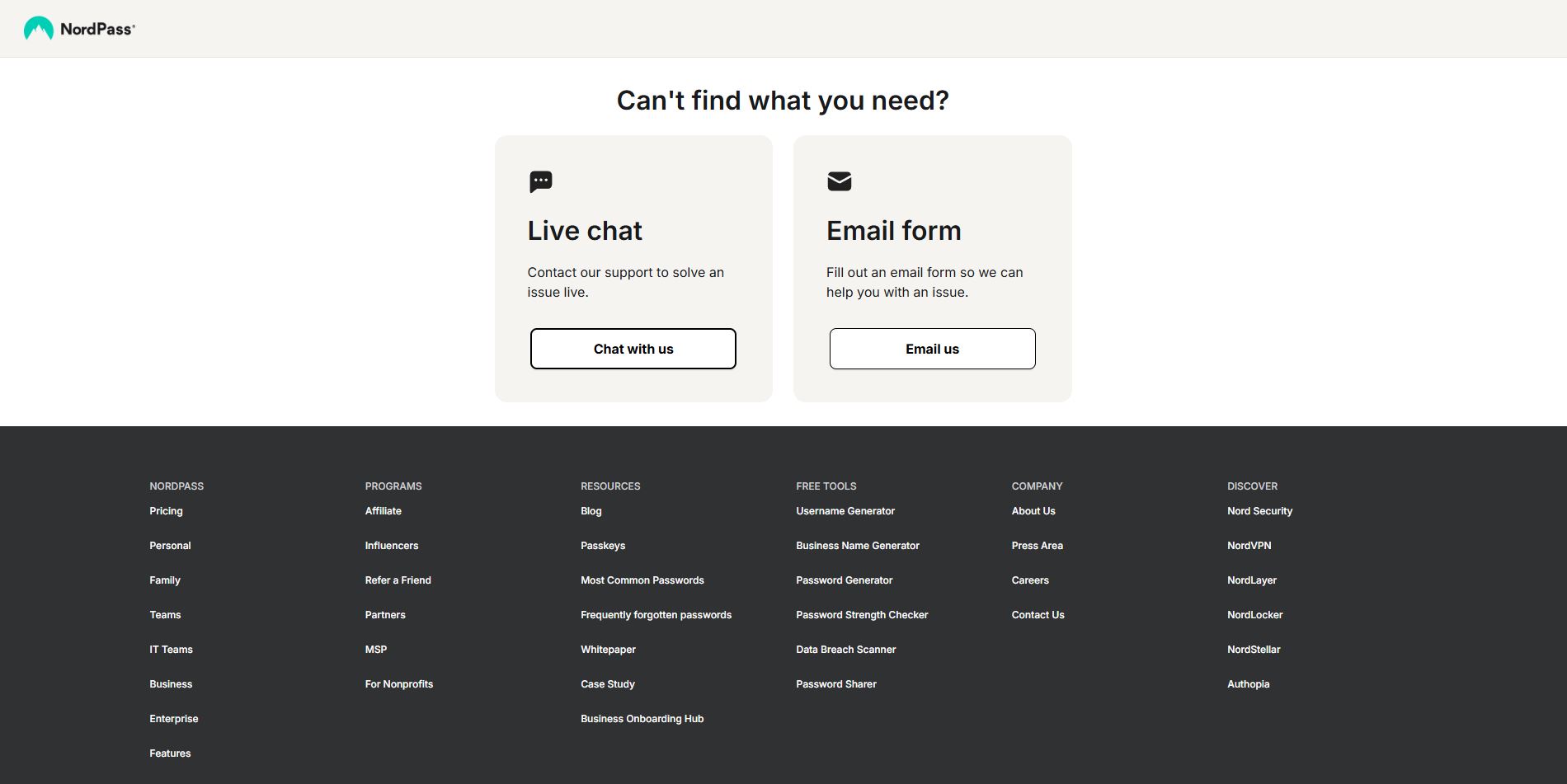Open the NordVPN link
1567x784 pixels.
[1249, 546]
